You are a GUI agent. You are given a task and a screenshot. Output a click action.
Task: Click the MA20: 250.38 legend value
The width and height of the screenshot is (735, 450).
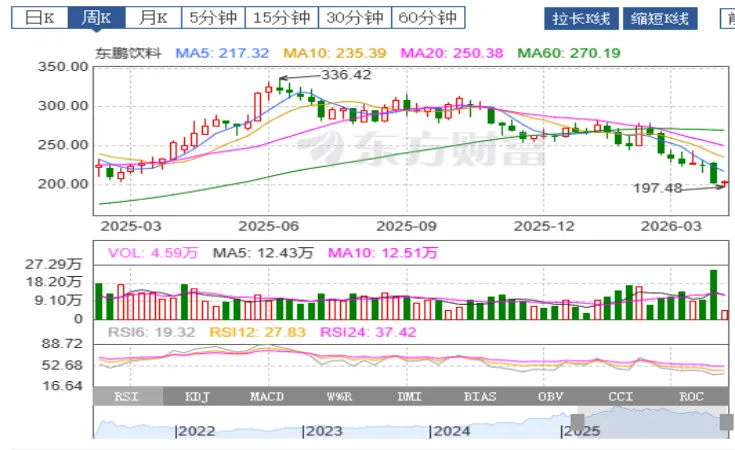pyautogui.click(x=452, y=53)
